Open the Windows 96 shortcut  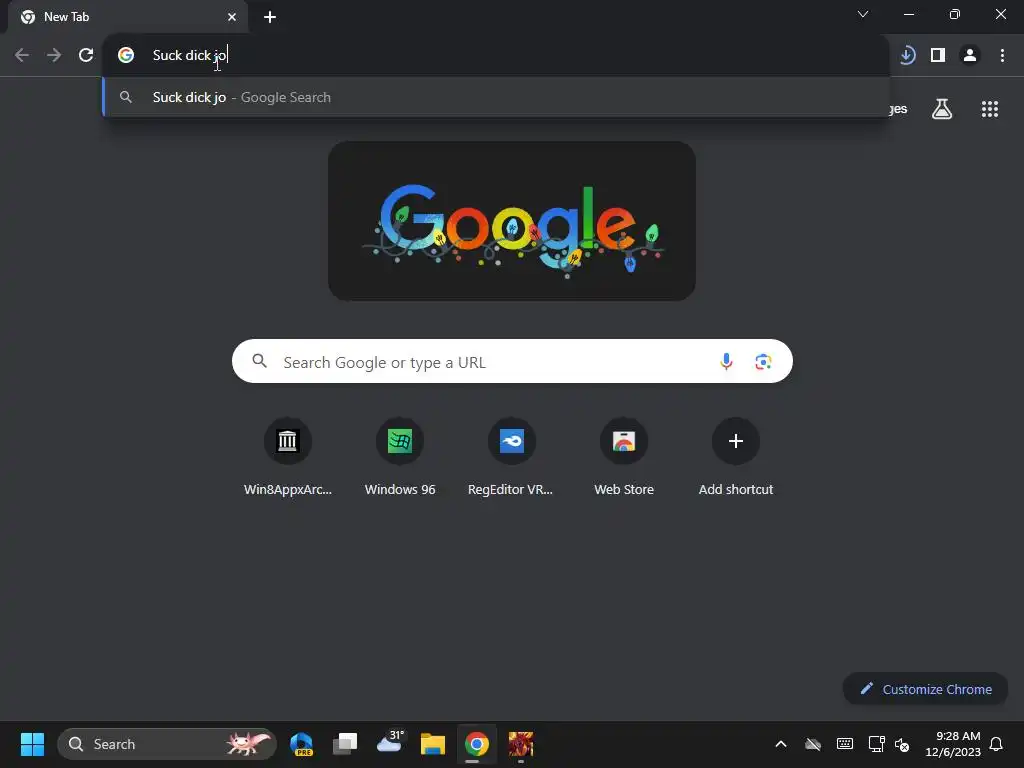pyautogui.click(x=400, y=457)
